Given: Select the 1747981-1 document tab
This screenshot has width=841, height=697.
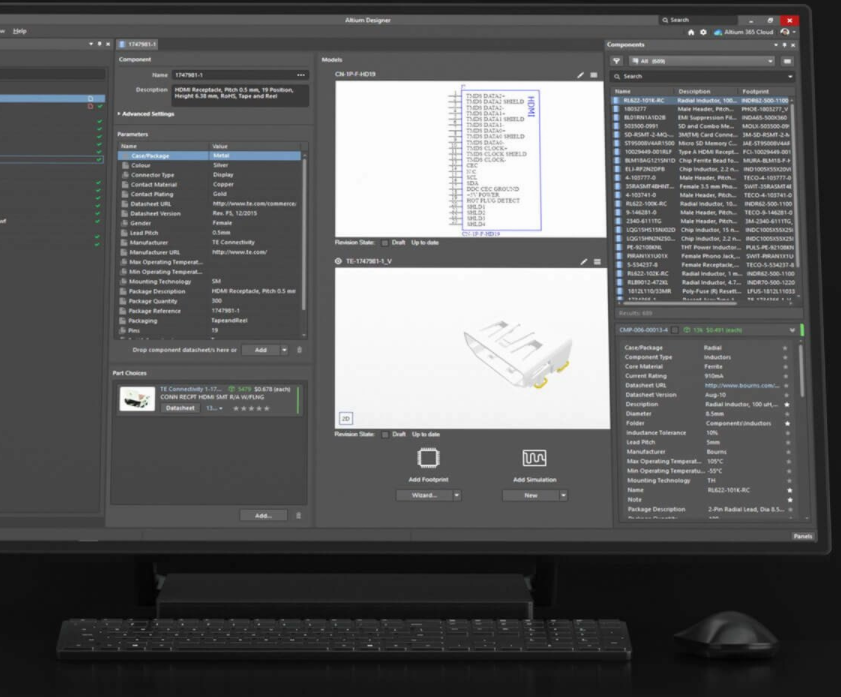Looking at the screenshot, I should click(137, 45).
